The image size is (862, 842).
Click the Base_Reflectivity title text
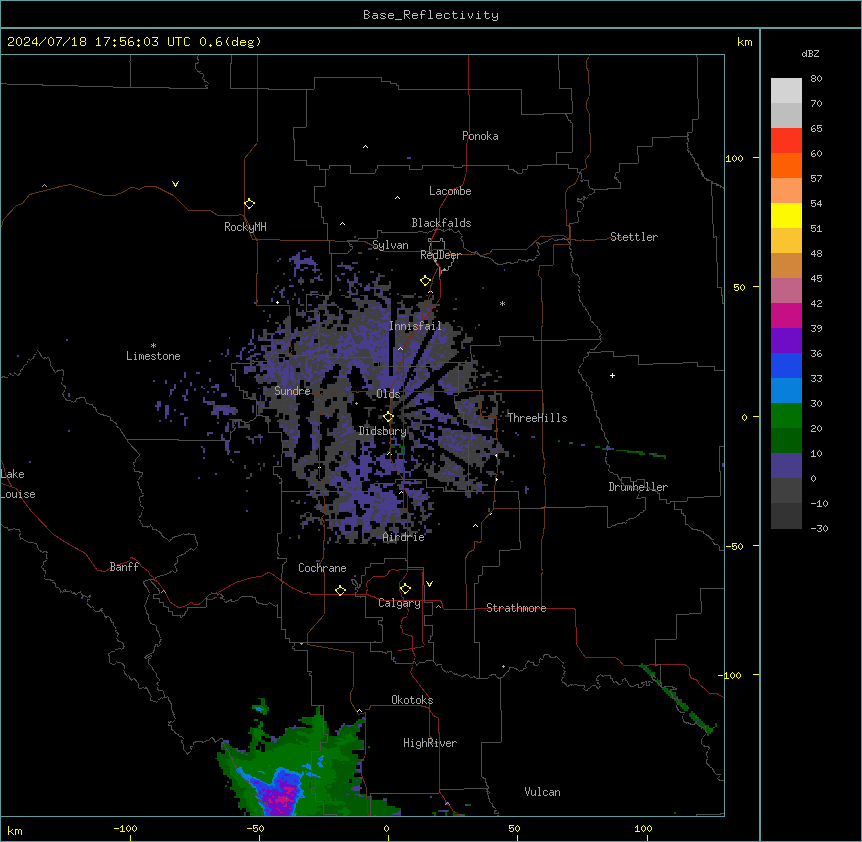431,15
